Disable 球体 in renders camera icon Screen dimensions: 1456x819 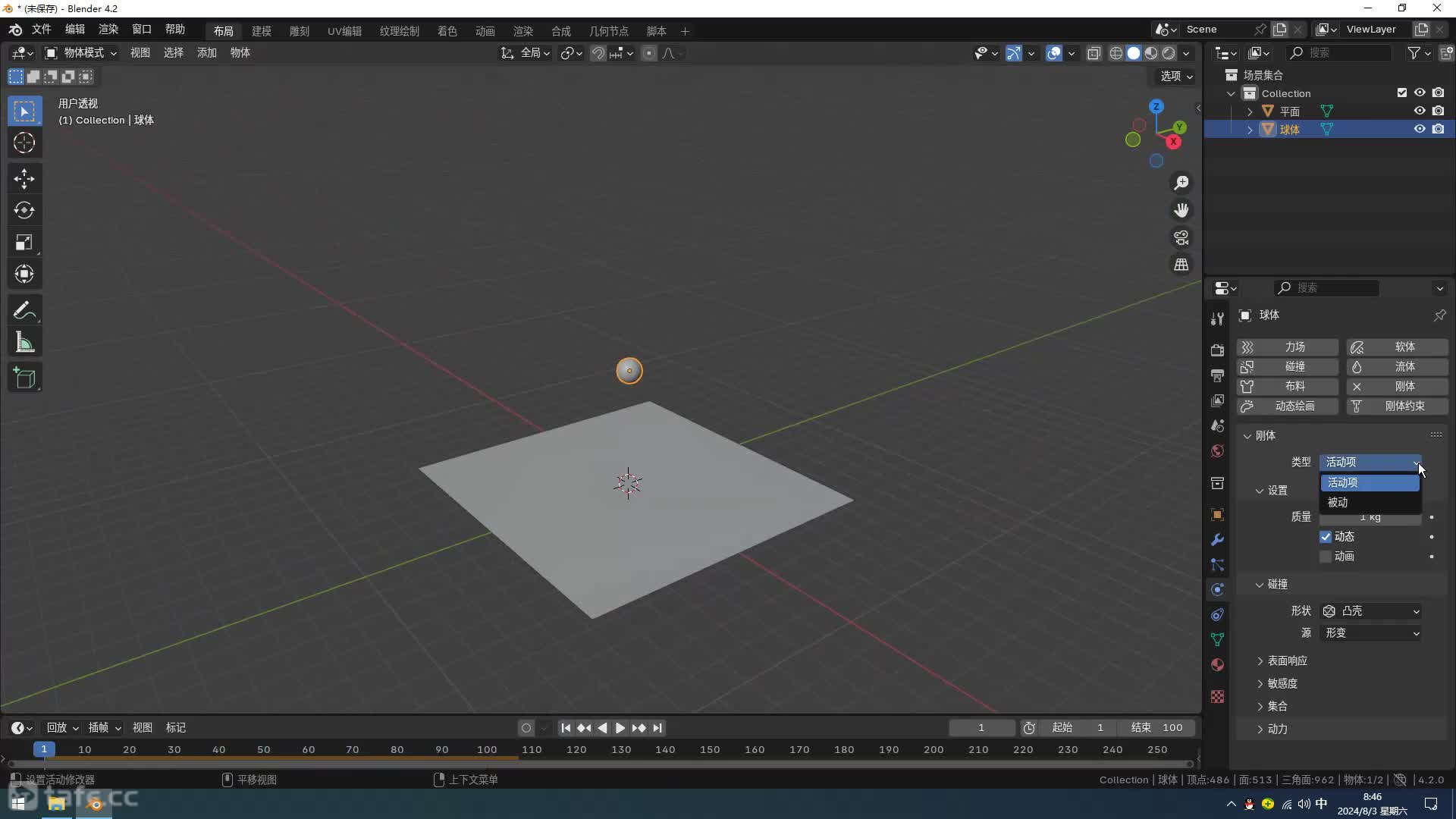[x=1438, y=129]
